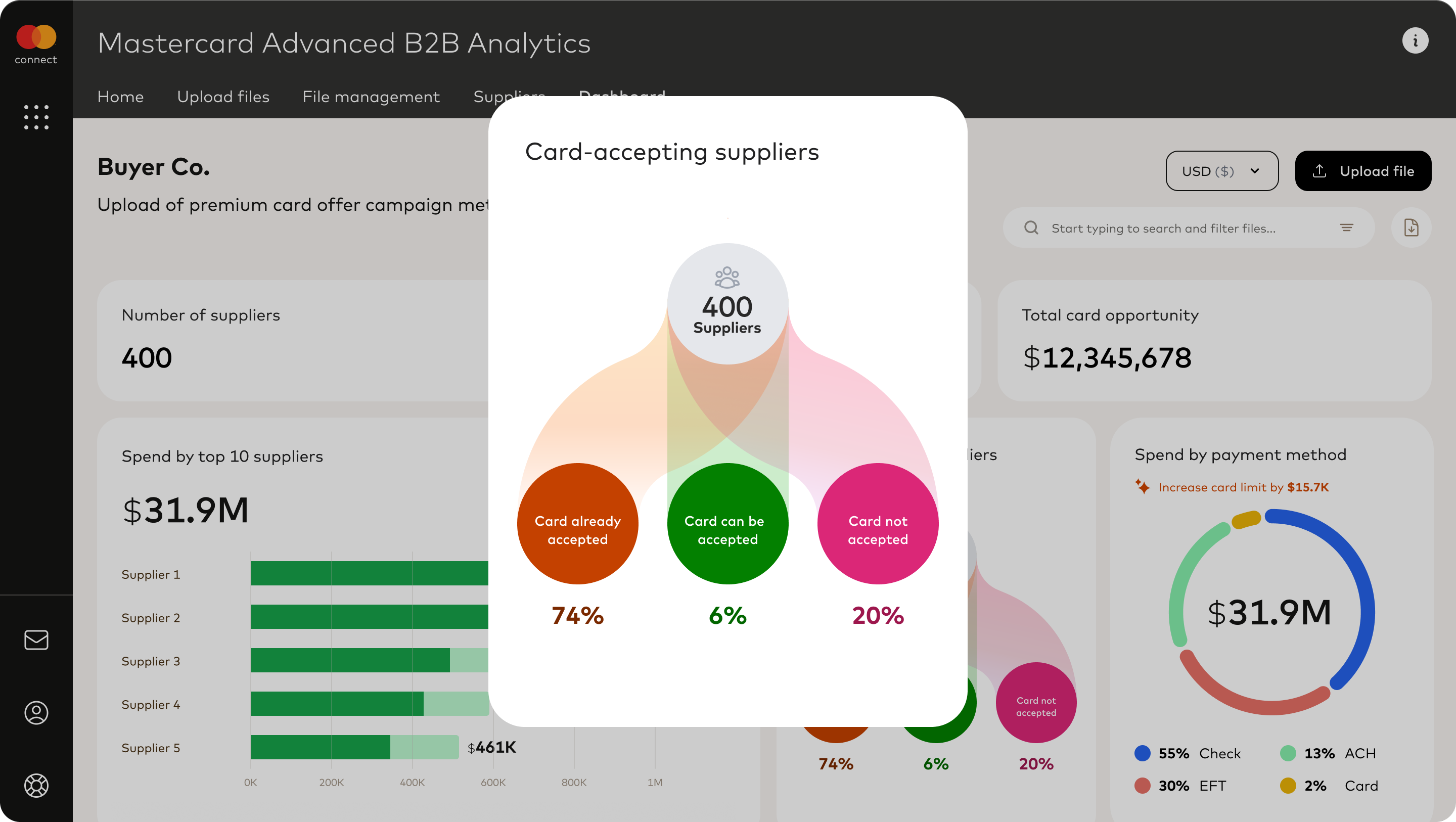The width and height of the screenshot is (1456, 822).
Task: Open the Upload files tab
Action: (x=223, y=97)
